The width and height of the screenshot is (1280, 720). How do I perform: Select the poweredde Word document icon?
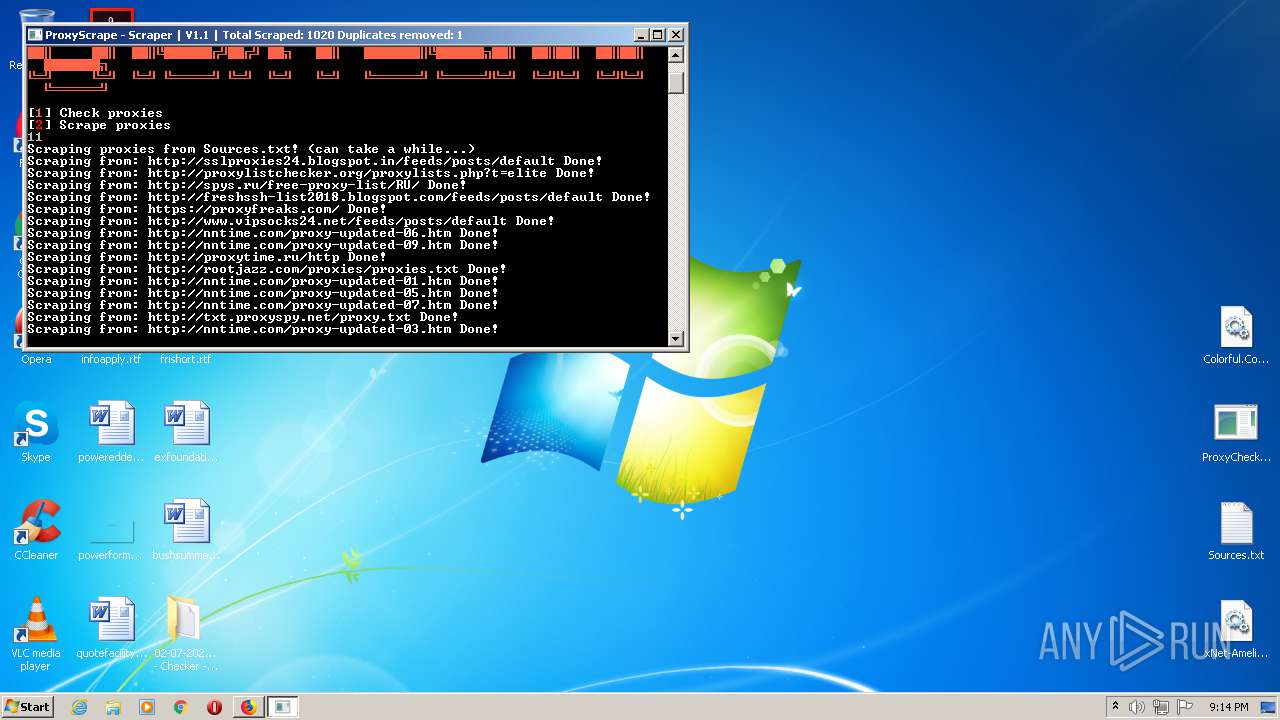tap(111, 432)
